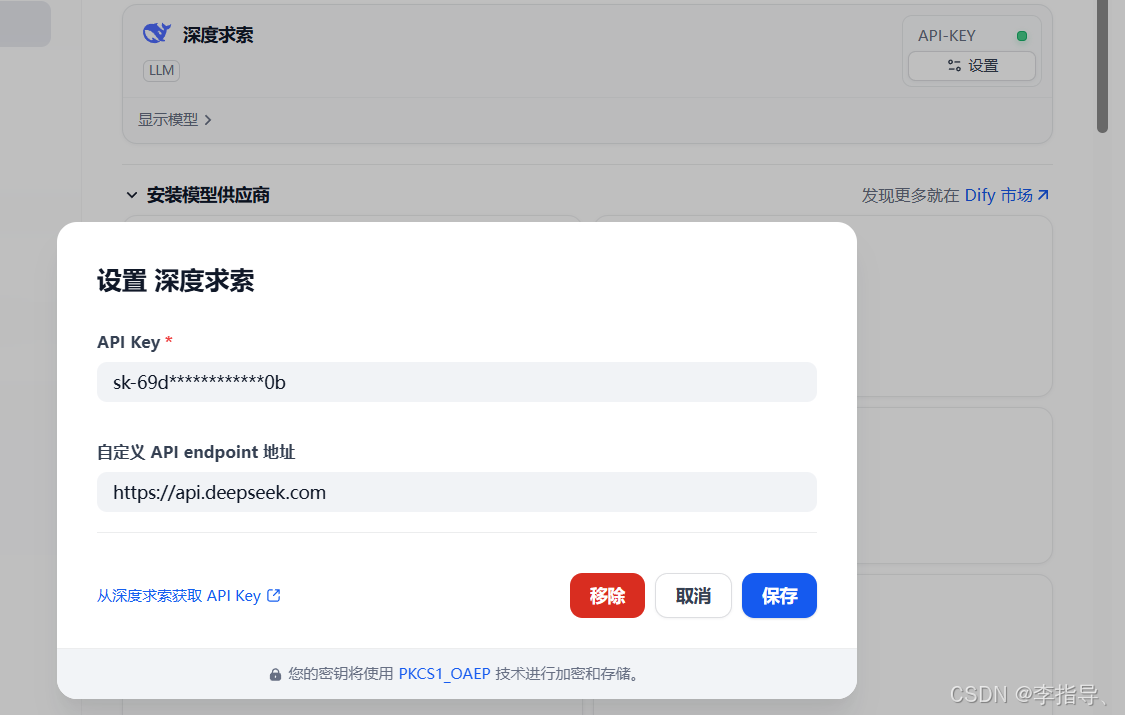This screenshot has height=715, width=1125.
Task: Focus the API Key input field
Action: (x=456, y=382)
